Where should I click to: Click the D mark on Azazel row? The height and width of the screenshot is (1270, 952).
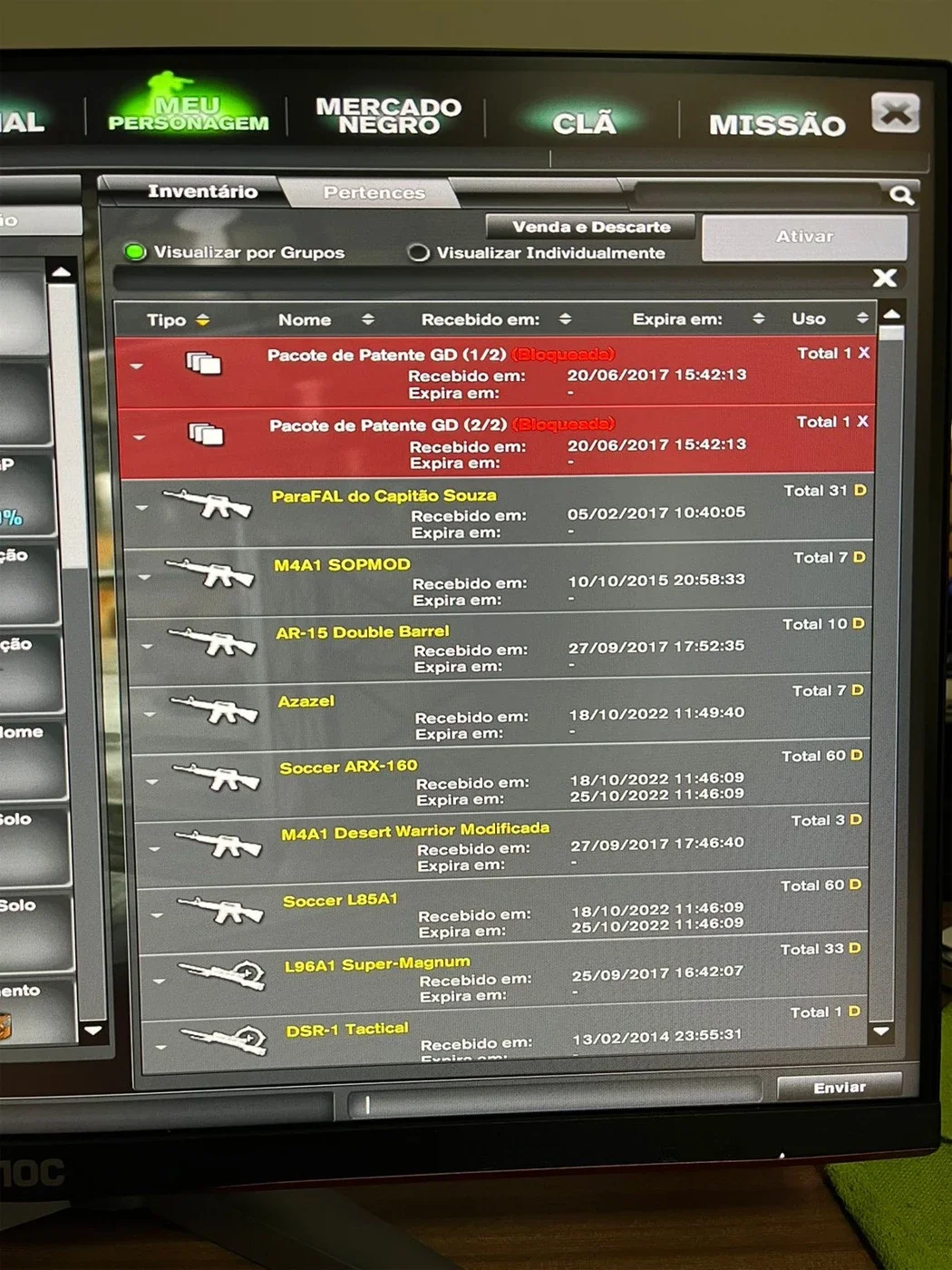point(857,689)
